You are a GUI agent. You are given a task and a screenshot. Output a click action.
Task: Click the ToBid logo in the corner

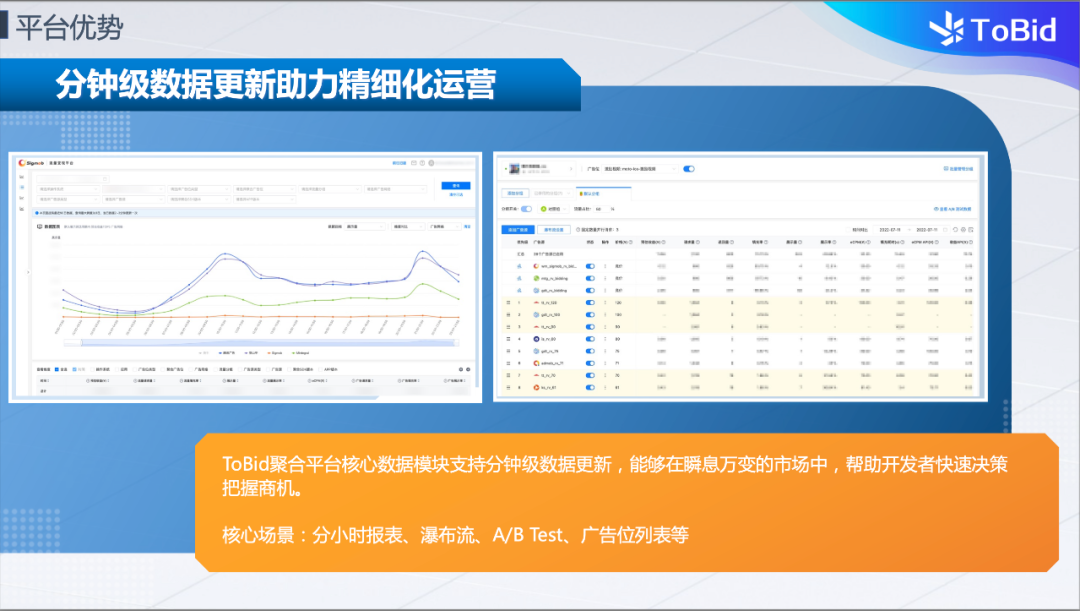click(993, 30)
